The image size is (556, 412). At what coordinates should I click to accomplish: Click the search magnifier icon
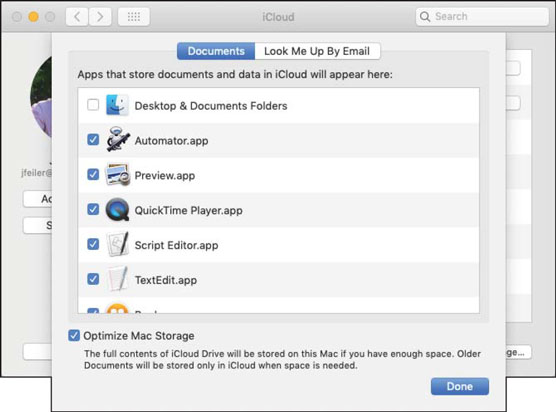[424, 16]
